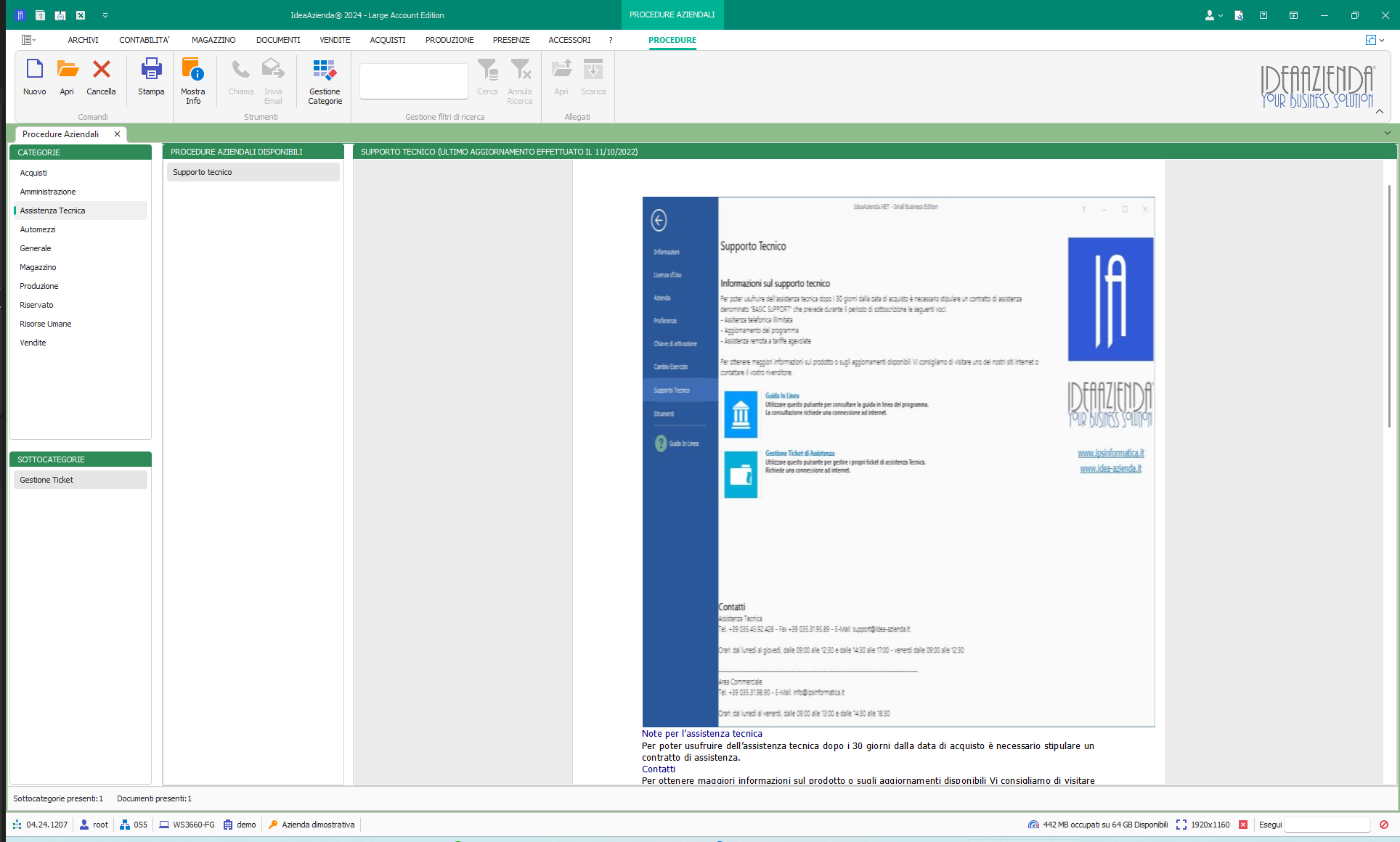Click the print preview quick-access icon
1400x842 pixels.
[x=60, y=15]
